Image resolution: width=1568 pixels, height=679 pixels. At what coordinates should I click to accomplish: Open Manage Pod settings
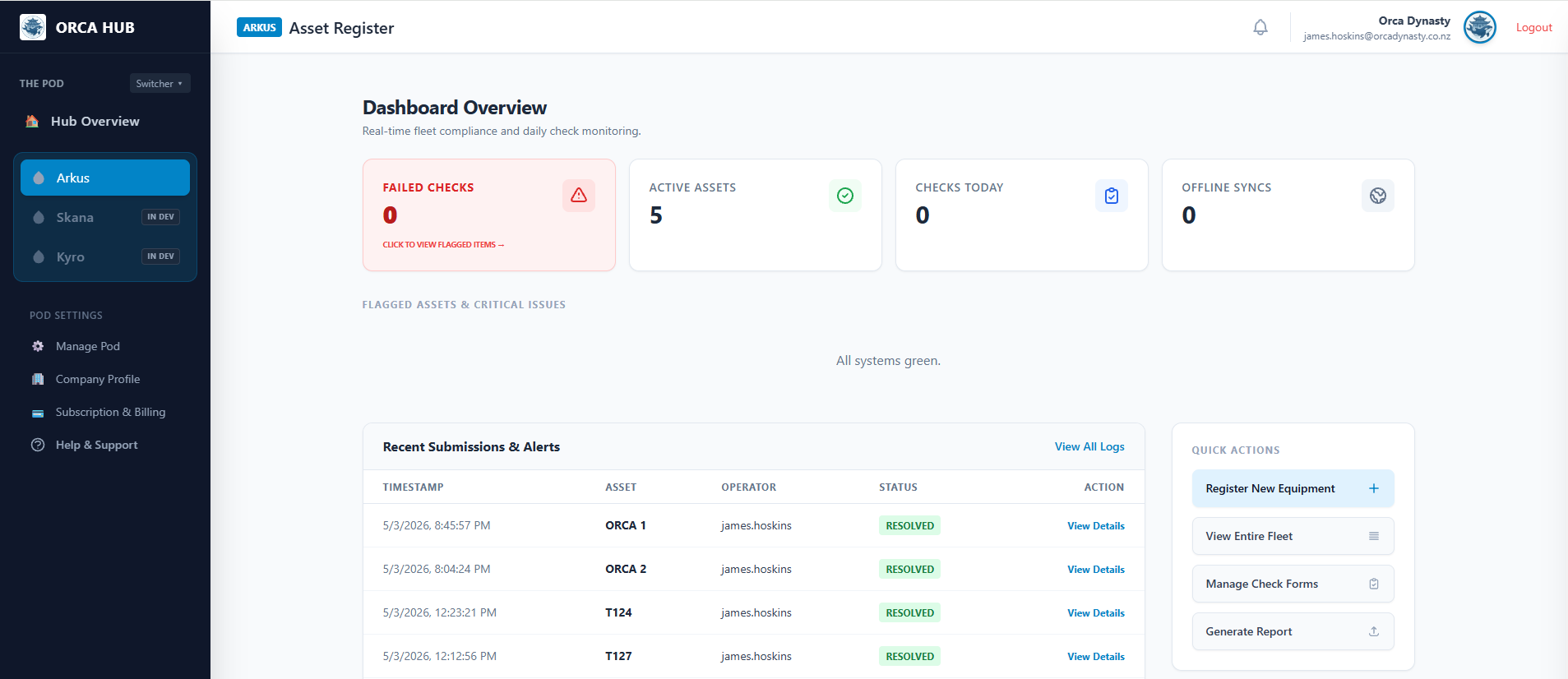[88, 346]
